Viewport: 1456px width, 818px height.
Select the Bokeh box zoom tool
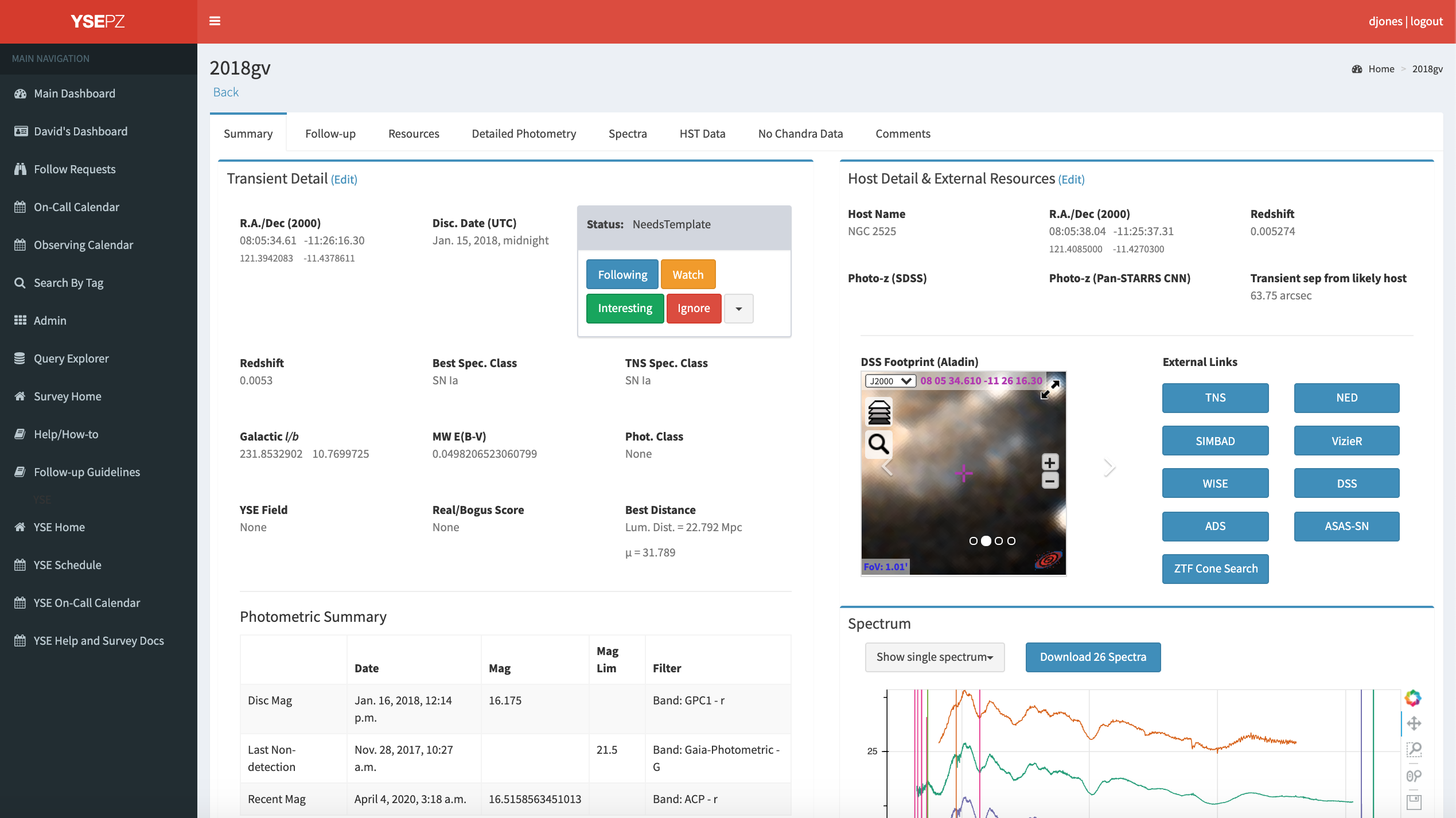coord(1414,749)
